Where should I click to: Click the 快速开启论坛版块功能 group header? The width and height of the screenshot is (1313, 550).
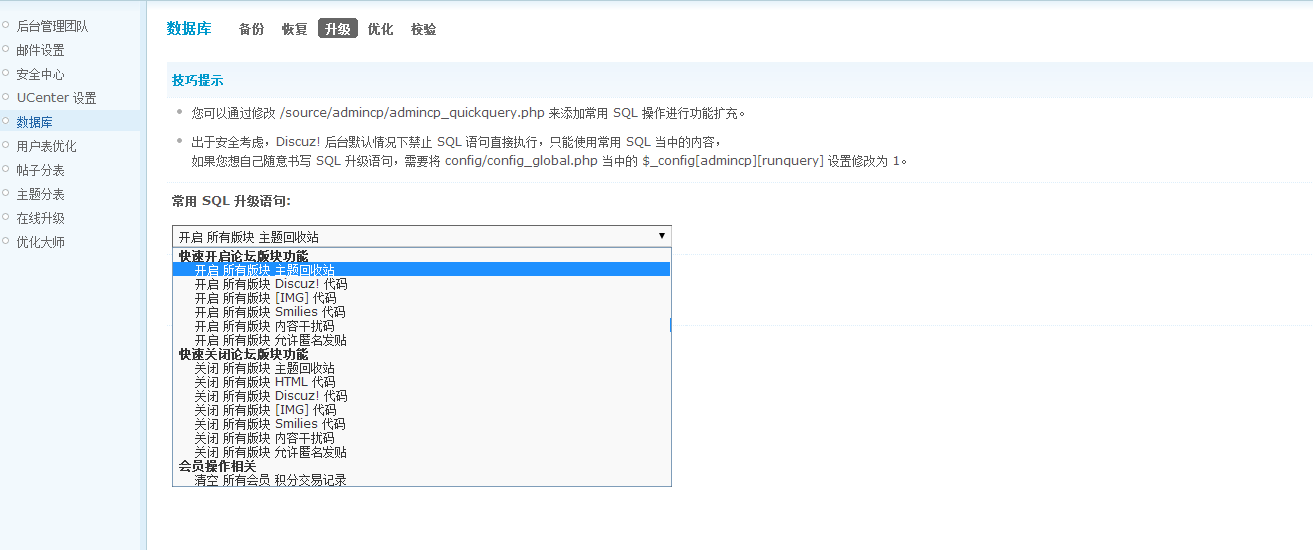pos(243,256)
